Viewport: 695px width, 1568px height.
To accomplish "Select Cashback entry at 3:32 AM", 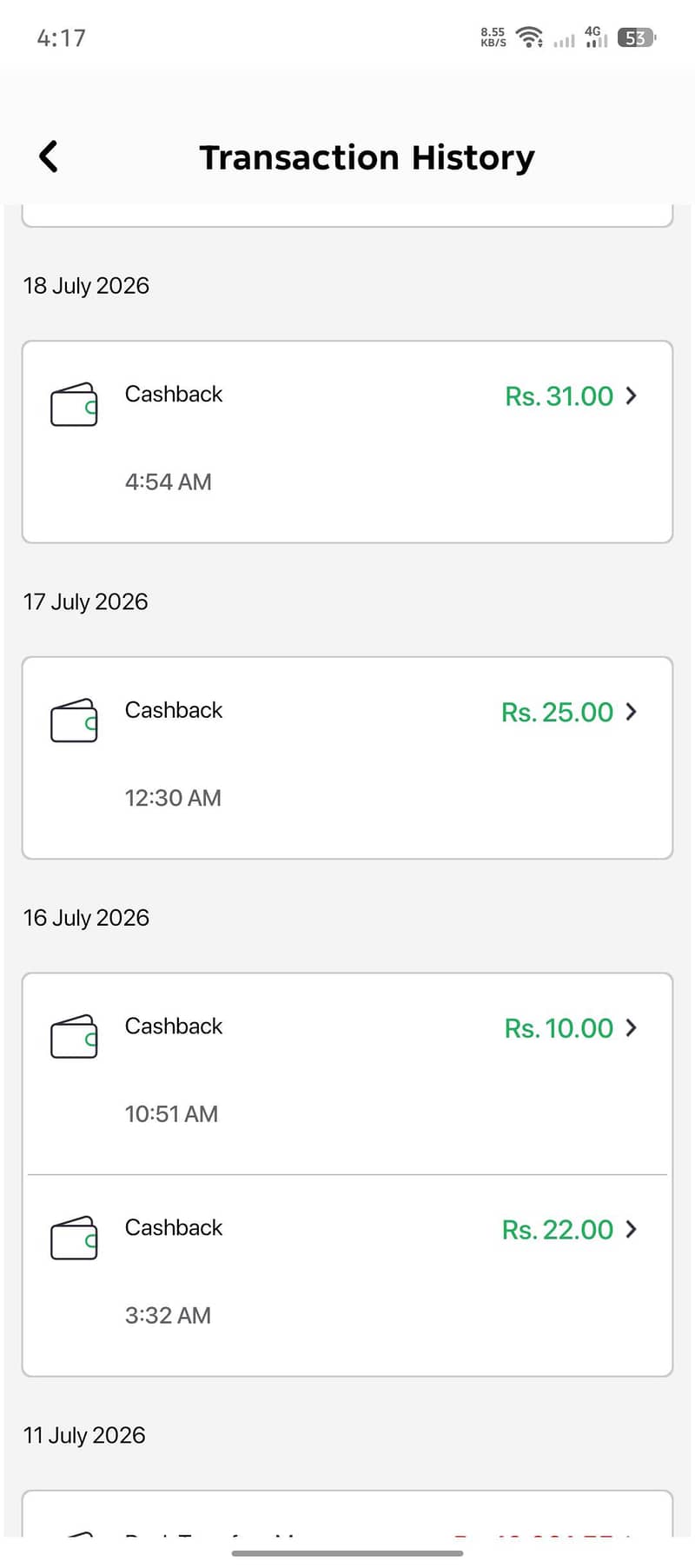I will click(x=347, y=1275).
